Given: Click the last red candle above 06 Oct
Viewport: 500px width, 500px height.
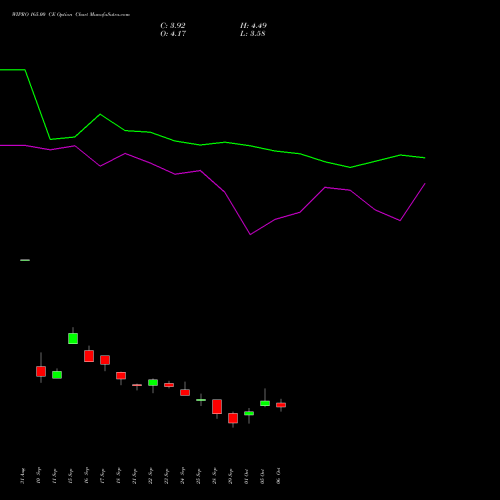Looking at the screenshot, I should pos(281,405).
